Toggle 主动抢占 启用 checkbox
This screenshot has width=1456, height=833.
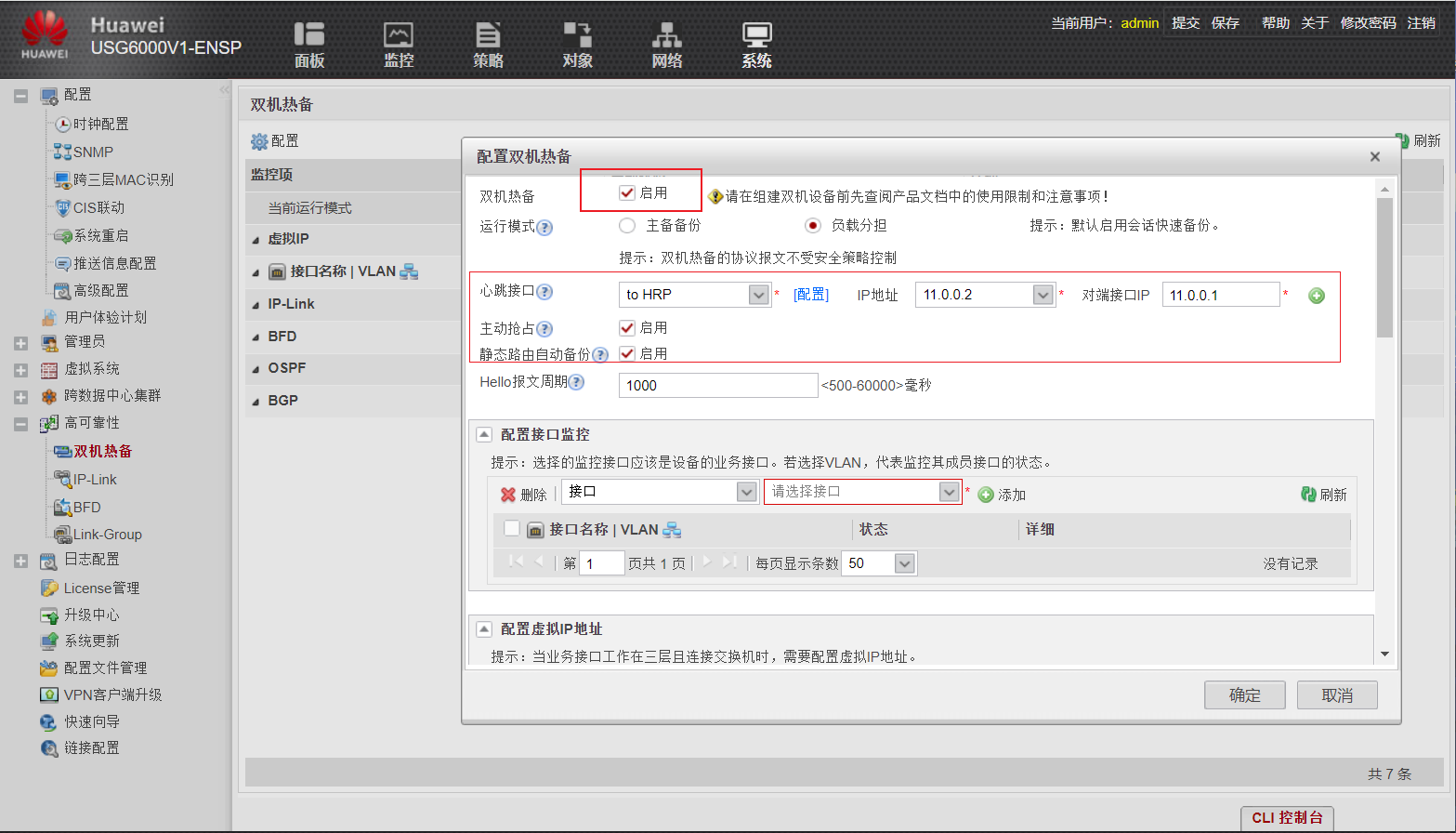627,327
